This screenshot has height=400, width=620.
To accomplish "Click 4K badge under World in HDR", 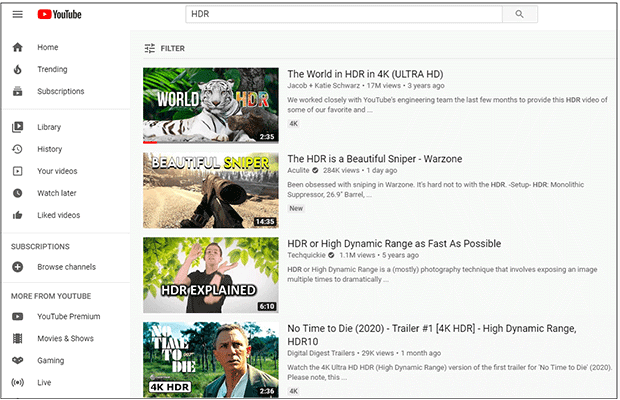I will (293, 124).
